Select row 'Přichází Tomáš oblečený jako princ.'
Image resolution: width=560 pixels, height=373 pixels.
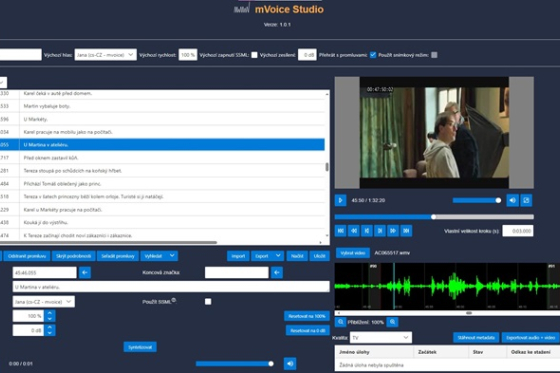(x=163, y=184)
